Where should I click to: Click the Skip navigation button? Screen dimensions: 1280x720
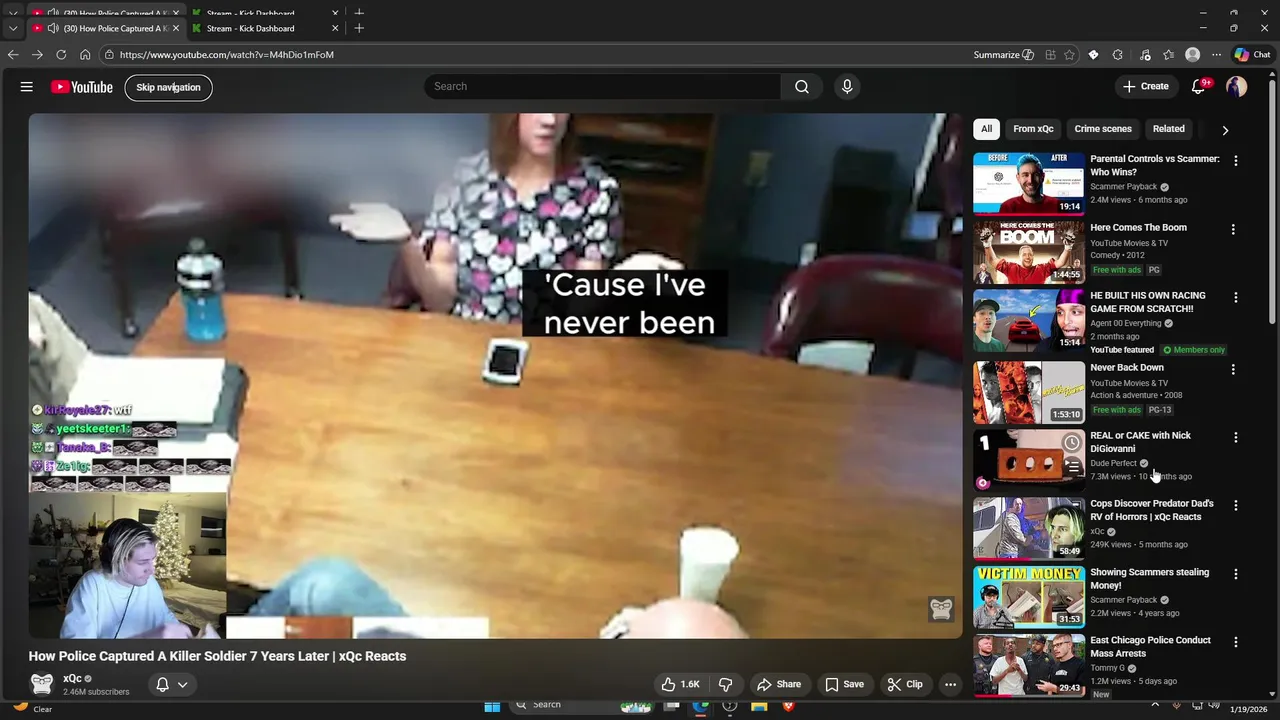pos(168,87)
